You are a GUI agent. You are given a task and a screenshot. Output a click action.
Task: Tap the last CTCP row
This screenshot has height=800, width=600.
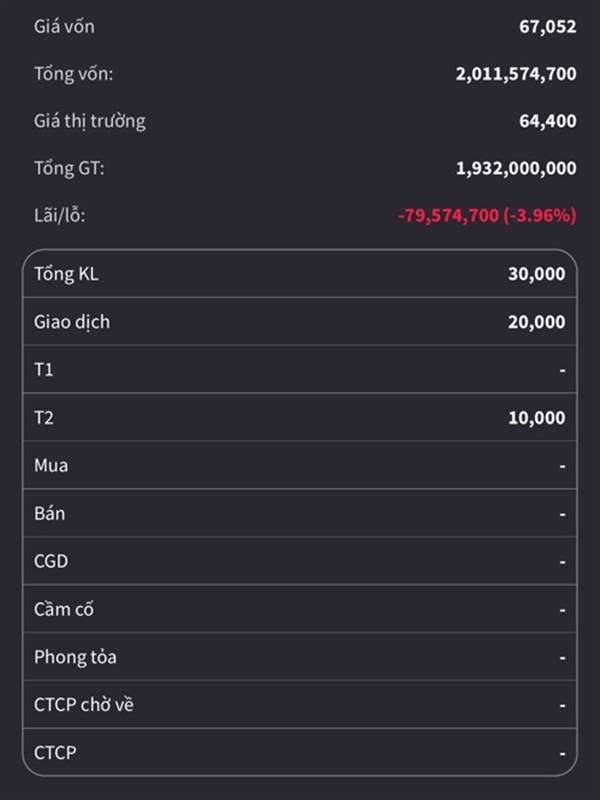(x=300, y=753)
